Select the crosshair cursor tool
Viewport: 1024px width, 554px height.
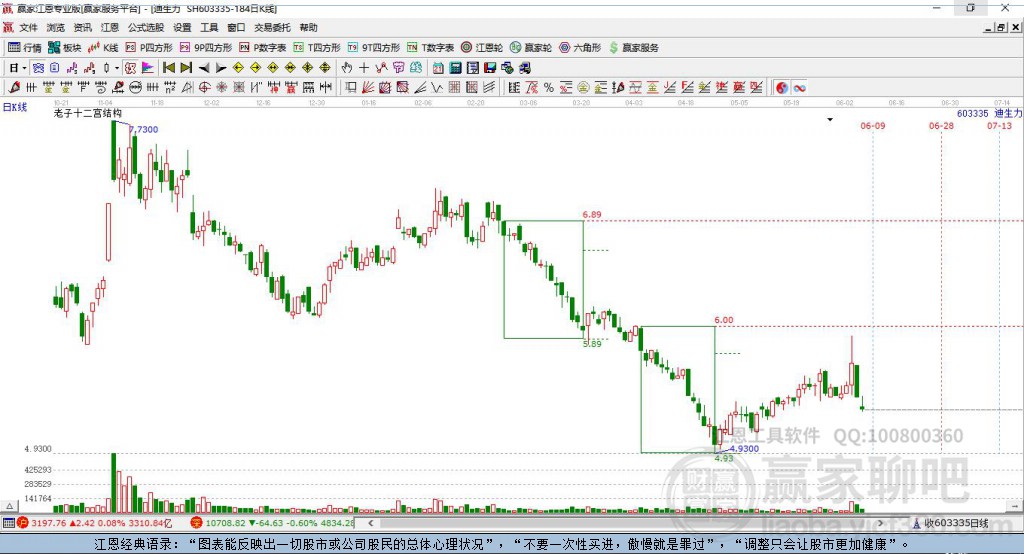click(364, 68)
